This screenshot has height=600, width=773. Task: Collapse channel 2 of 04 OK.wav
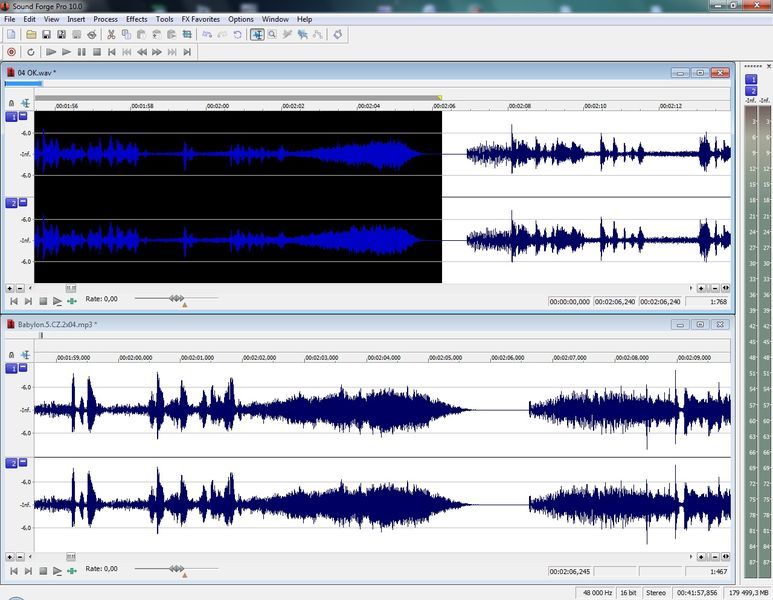[x=23, y=202]
